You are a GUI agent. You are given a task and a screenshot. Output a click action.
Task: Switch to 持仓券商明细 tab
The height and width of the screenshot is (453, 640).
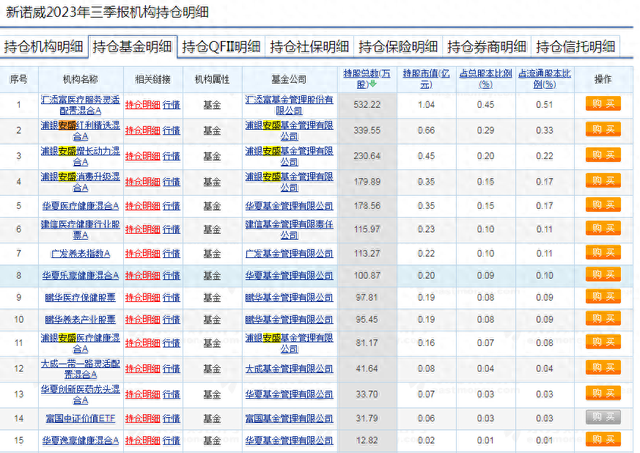point(487,47)
